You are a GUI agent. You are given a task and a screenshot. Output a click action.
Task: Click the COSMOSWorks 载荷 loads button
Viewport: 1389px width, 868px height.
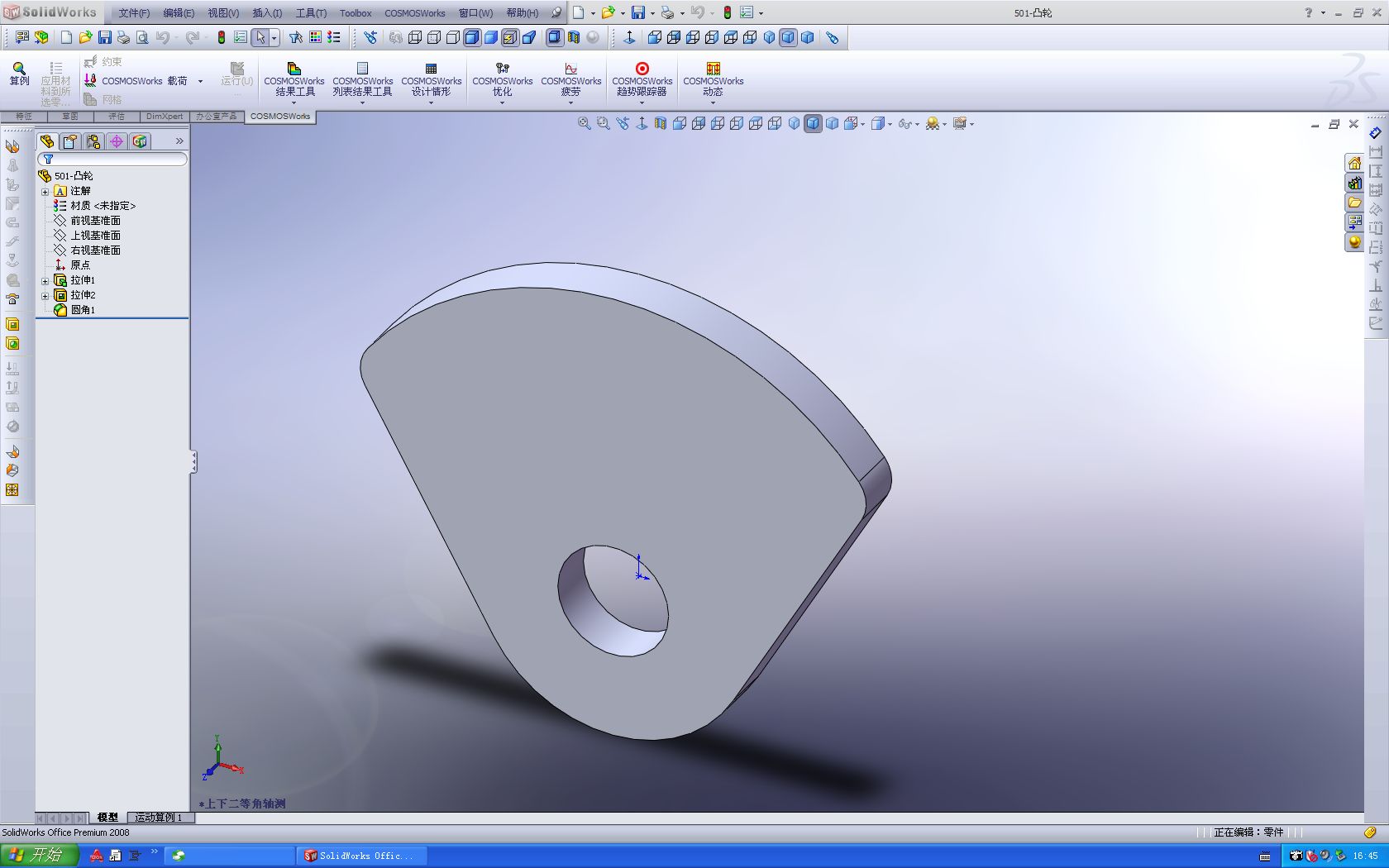136,81
